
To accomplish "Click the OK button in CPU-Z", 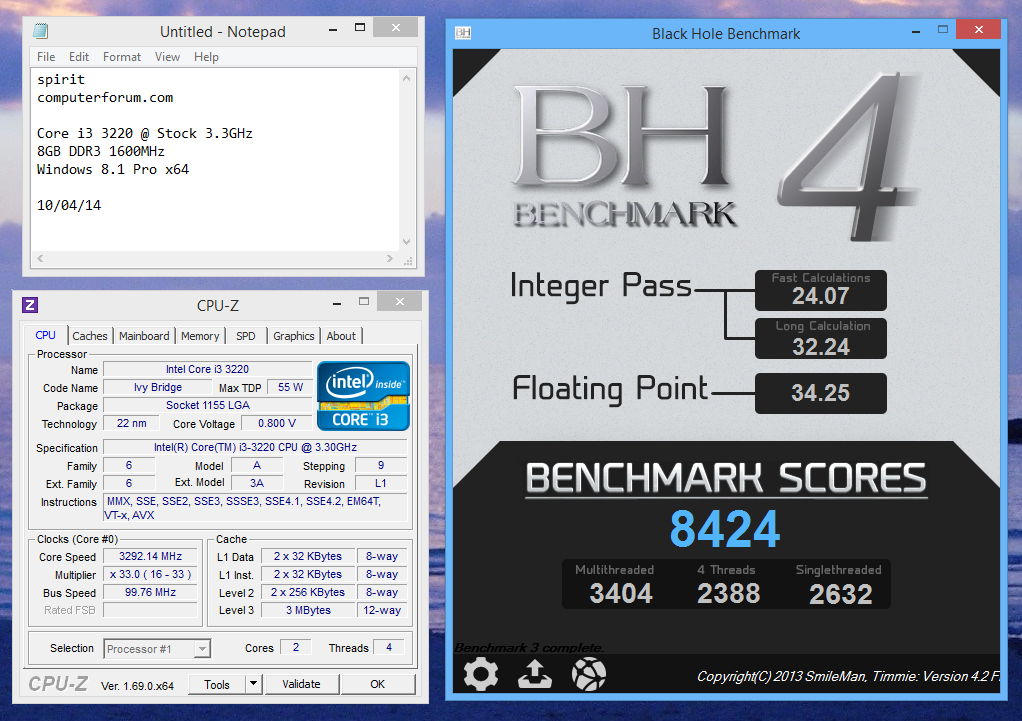I will coord(378,684).
